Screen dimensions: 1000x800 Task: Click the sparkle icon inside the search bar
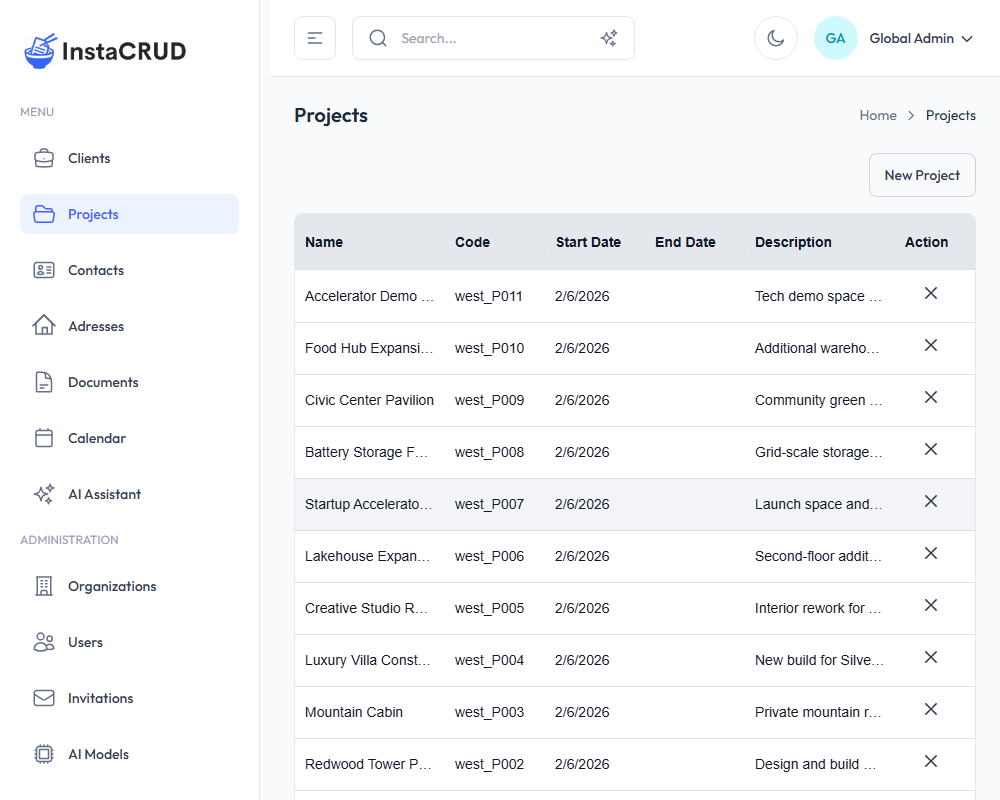(608, 37)
